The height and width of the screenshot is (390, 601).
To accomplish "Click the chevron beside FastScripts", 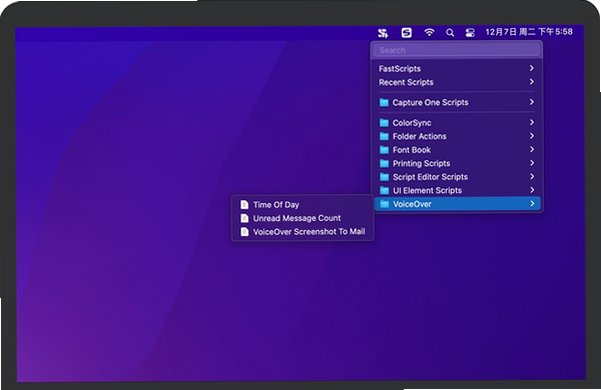I will 532,68.
